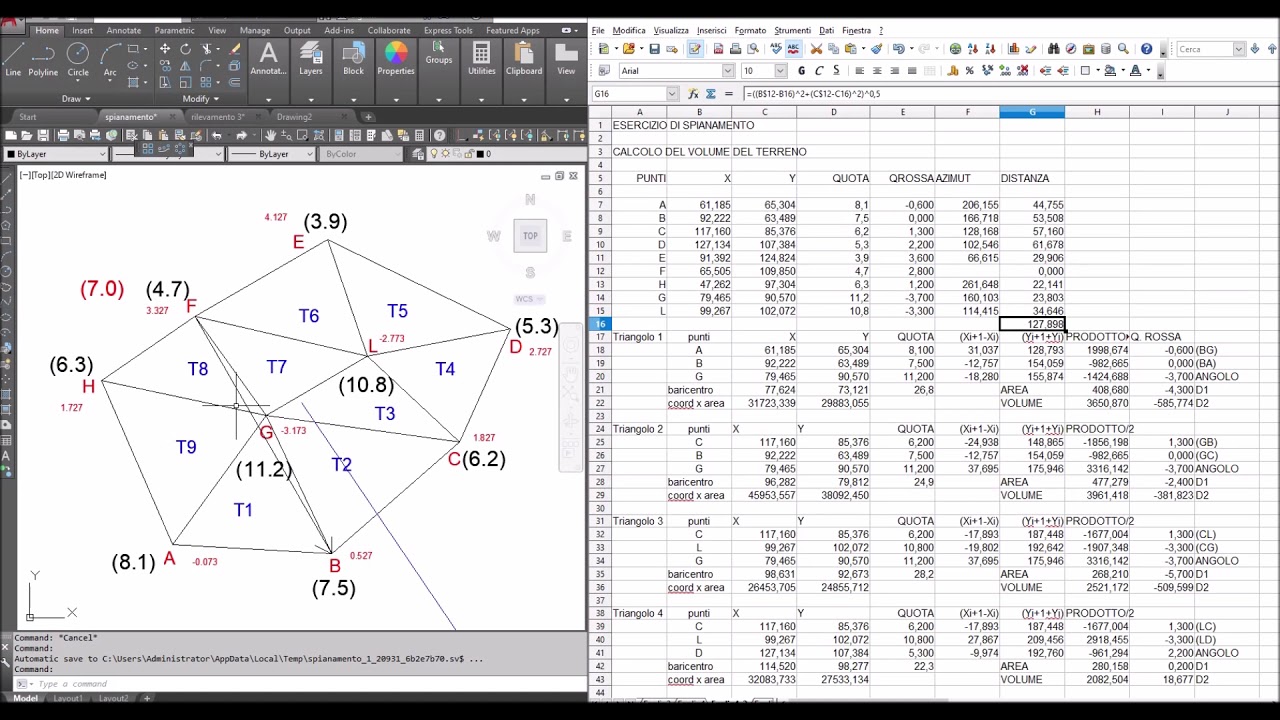The image size is (1280, 720).
Task: Switch to the Insert ribbon tab
Action: [x=82, y=30]
